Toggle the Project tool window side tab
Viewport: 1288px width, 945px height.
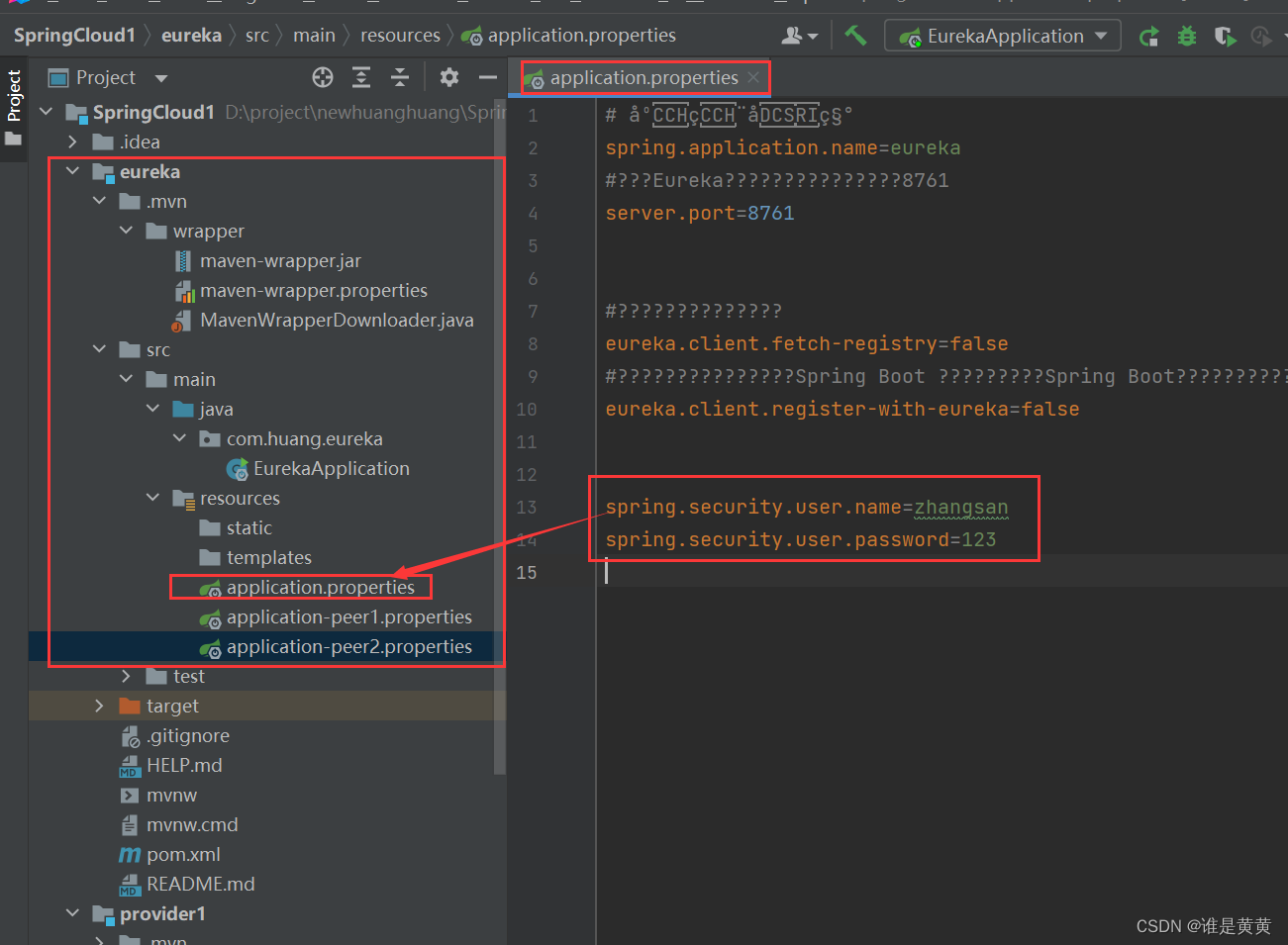pyautogui.click(x=14, y=107)
